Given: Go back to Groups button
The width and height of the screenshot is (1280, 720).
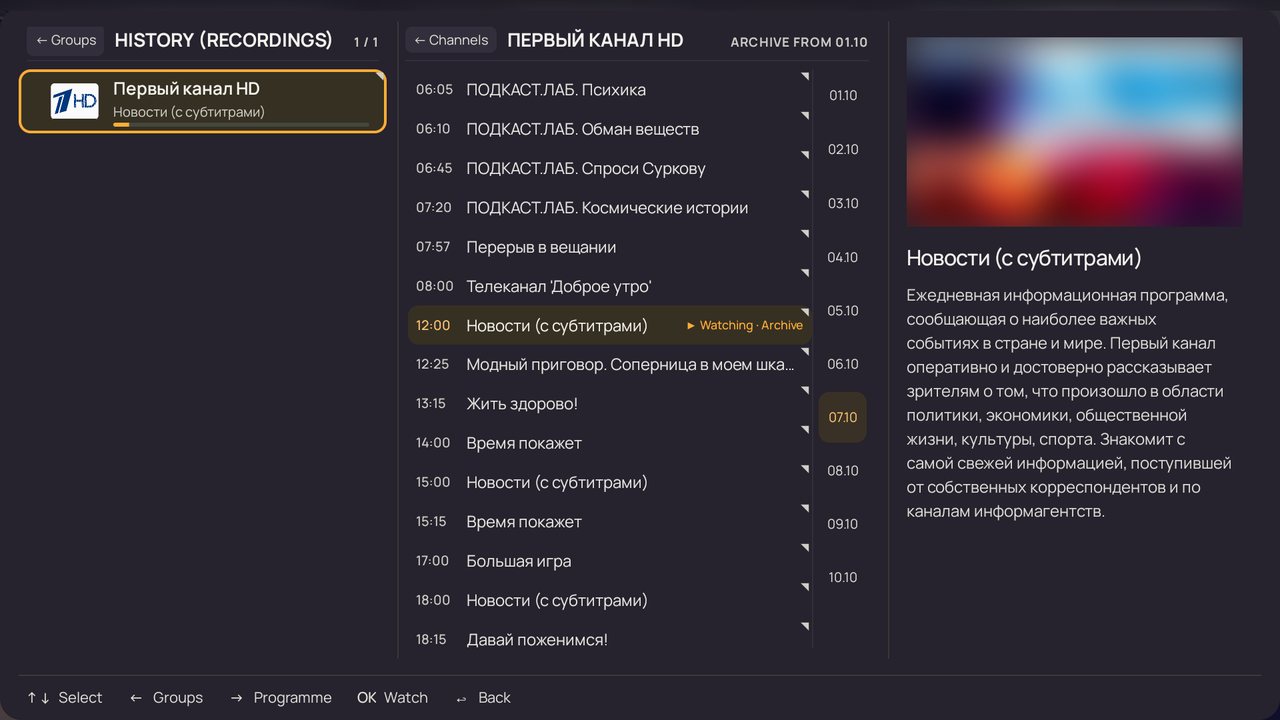Looking at the screenshot, I should [x=66, y=40].
